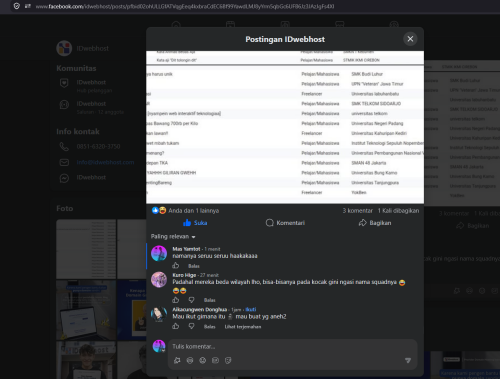Click the Mas Yamtot commenter name
Viewport: 500px width, 379px height.
click(186, 249)
